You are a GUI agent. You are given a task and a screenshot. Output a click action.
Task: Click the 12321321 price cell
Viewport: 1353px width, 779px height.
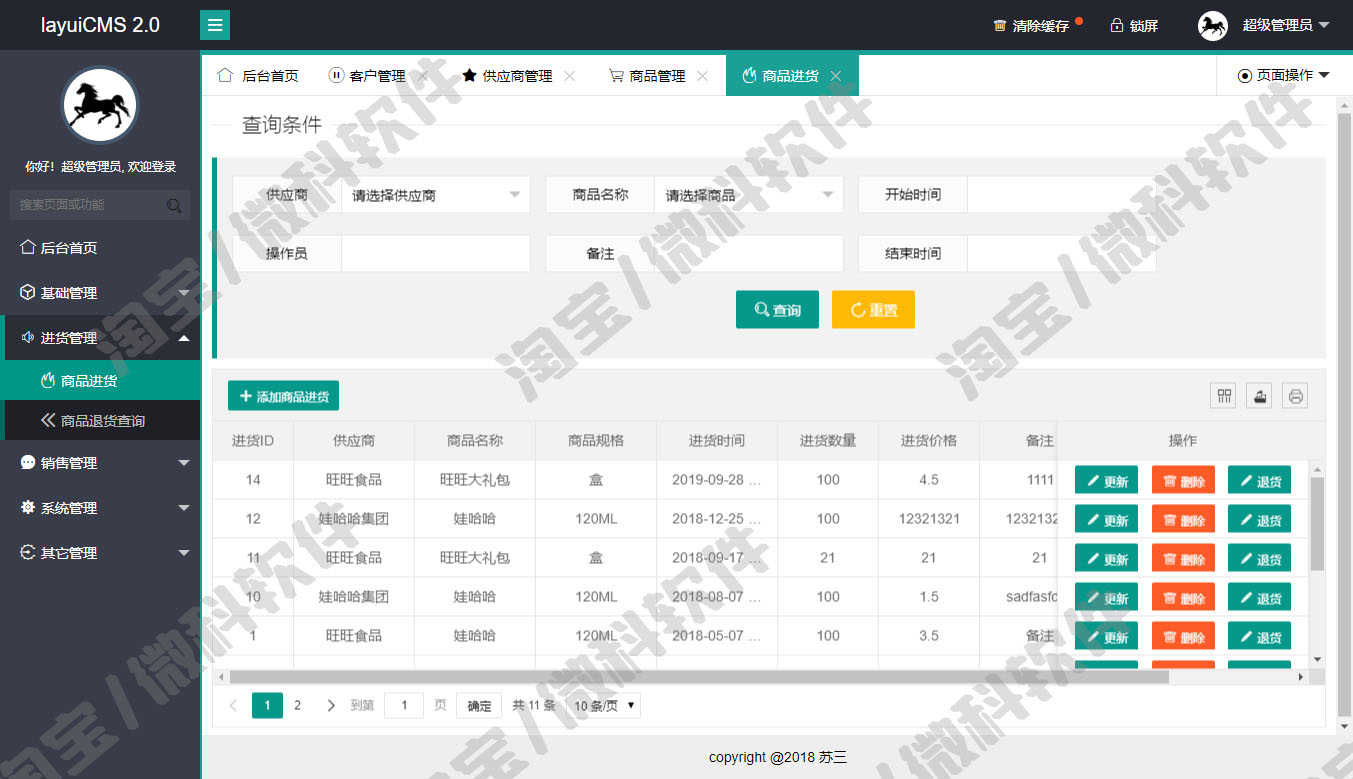928,519
